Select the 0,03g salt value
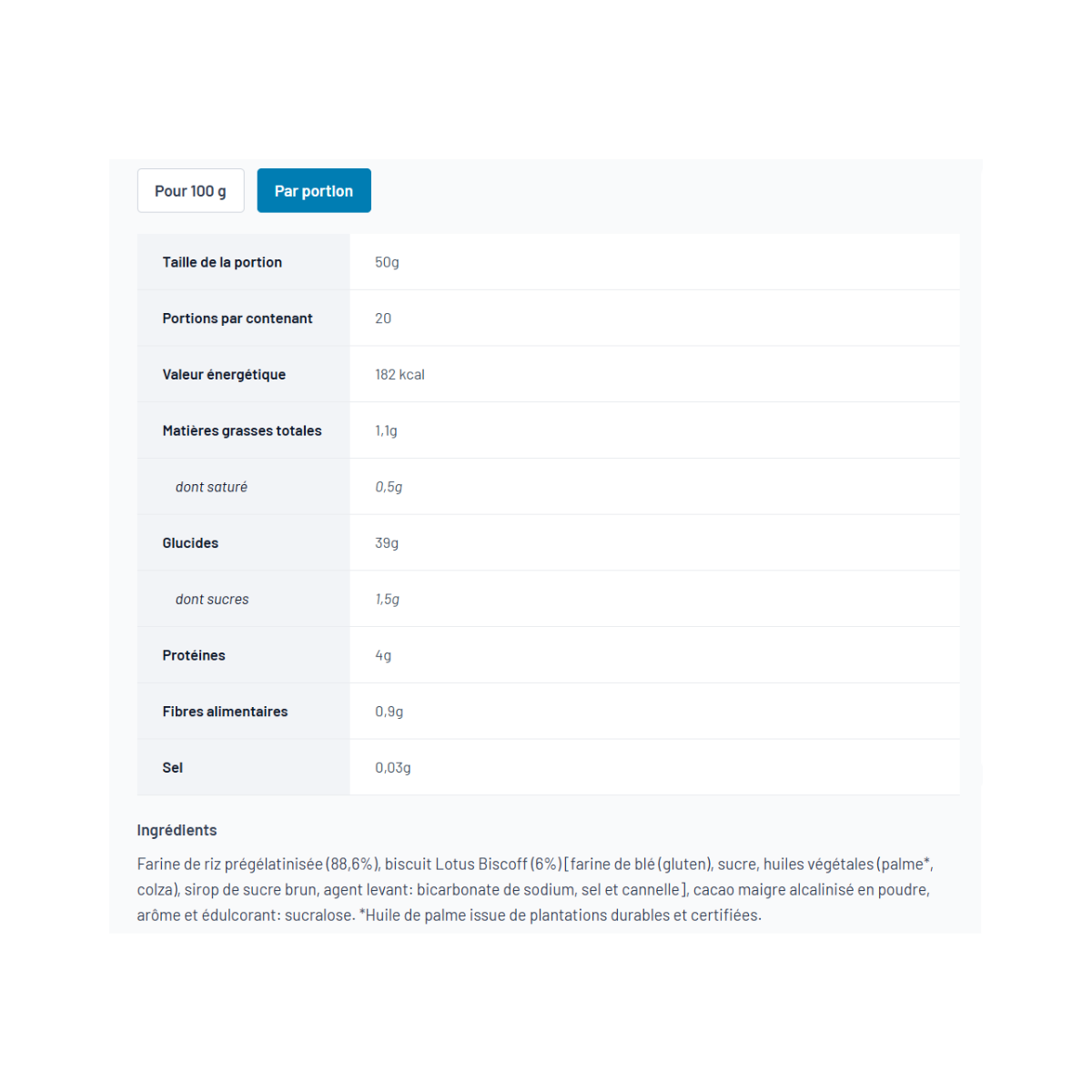The width and height of the screenshot is (1092, 1092). click(x=393, y=768)
